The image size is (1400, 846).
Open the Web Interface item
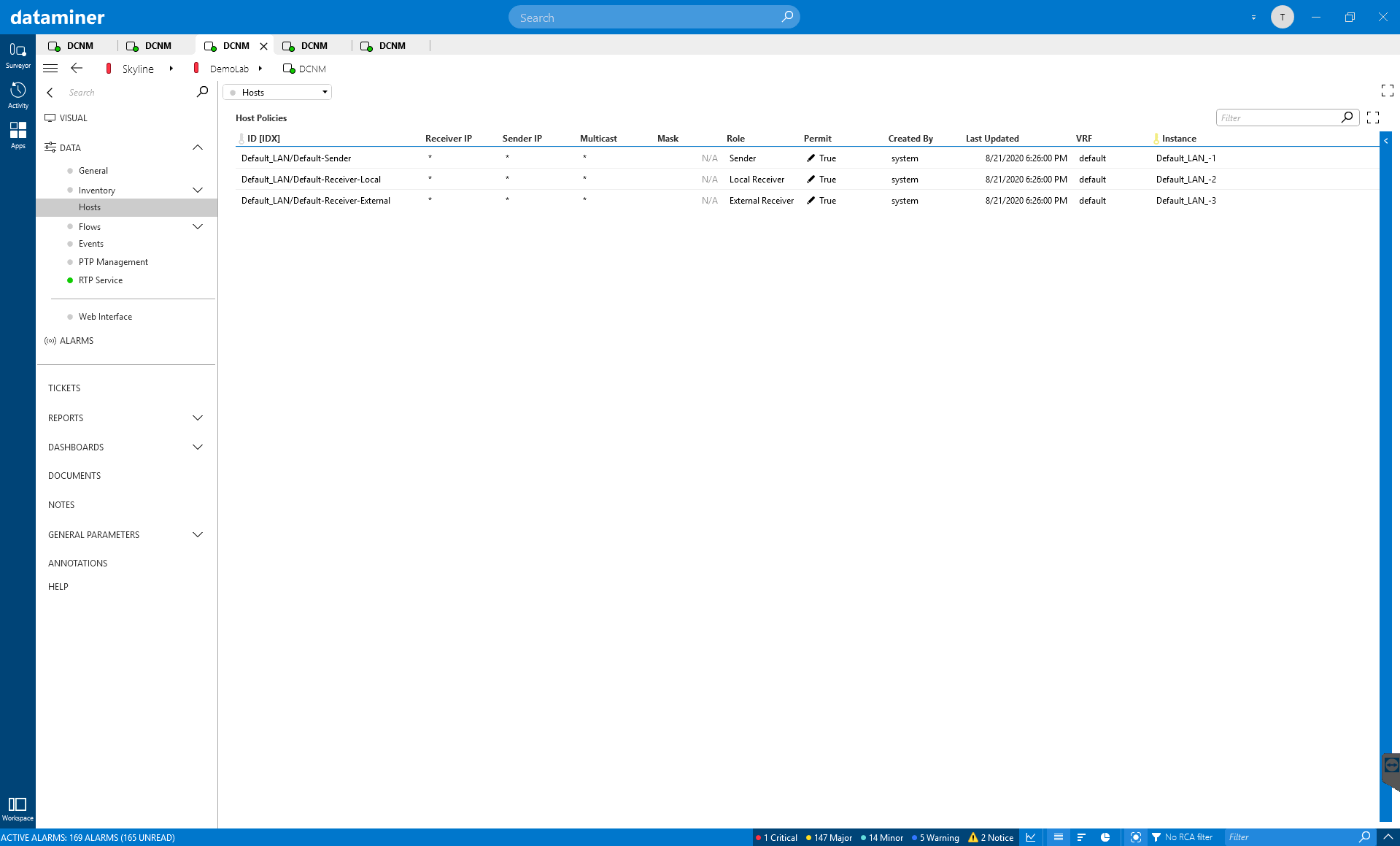tap(105, 317)
